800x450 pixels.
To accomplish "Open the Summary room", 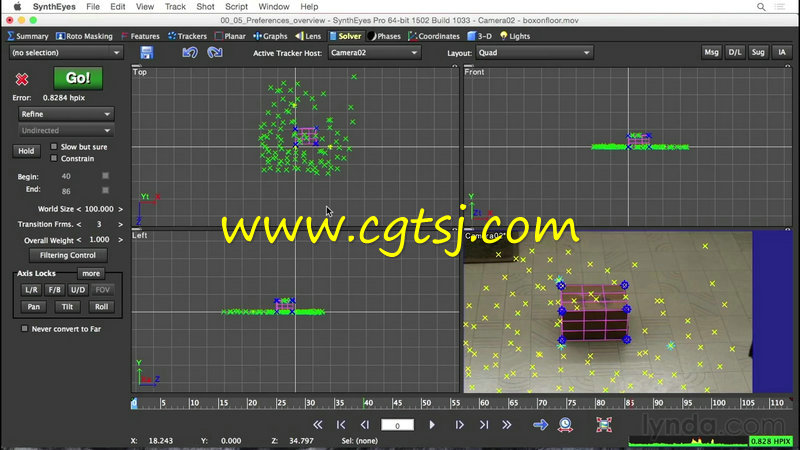I will tap(28, 36).
